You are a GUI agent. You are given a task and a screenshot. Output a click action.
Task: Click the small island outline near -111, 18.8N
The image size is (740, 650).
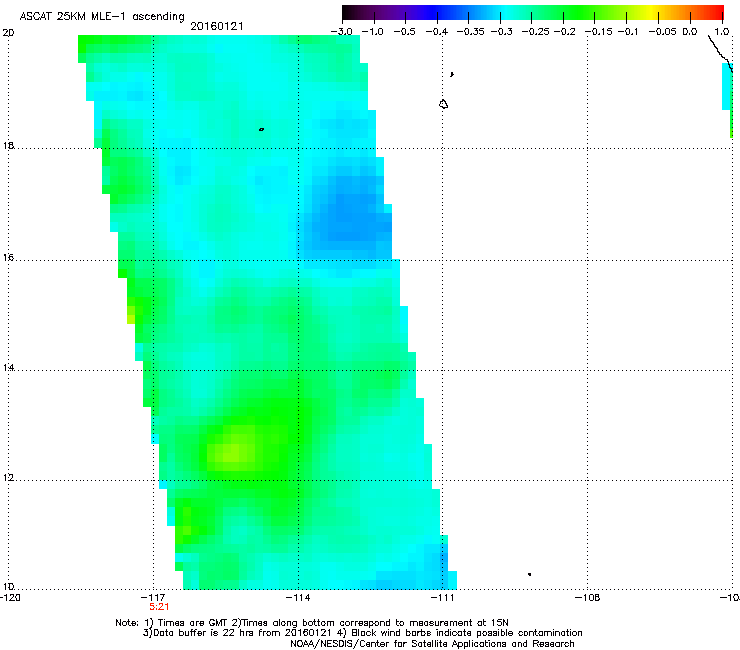(443, 104)
